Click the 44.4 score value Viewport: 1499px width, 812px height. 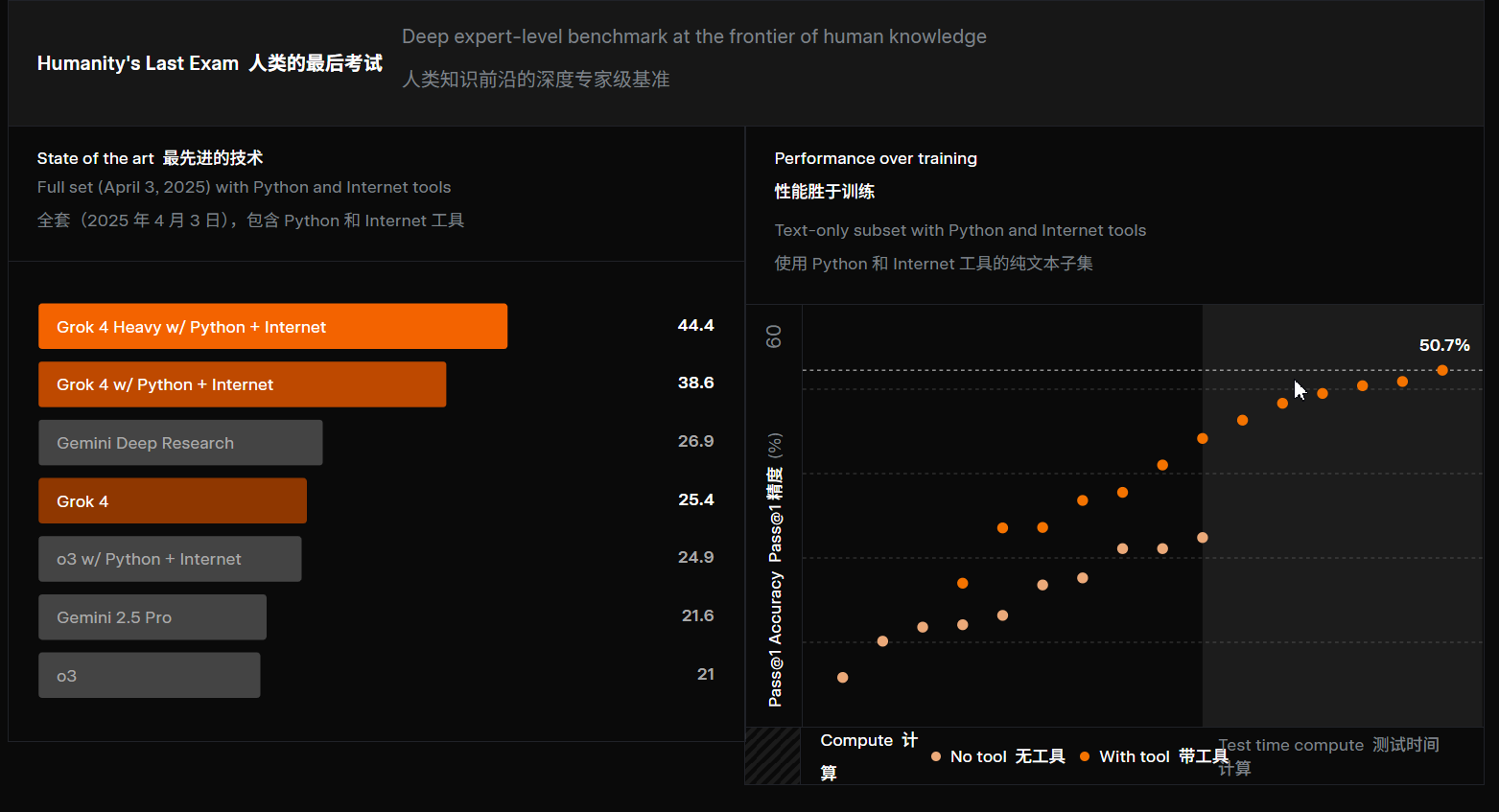click(695, 325)
